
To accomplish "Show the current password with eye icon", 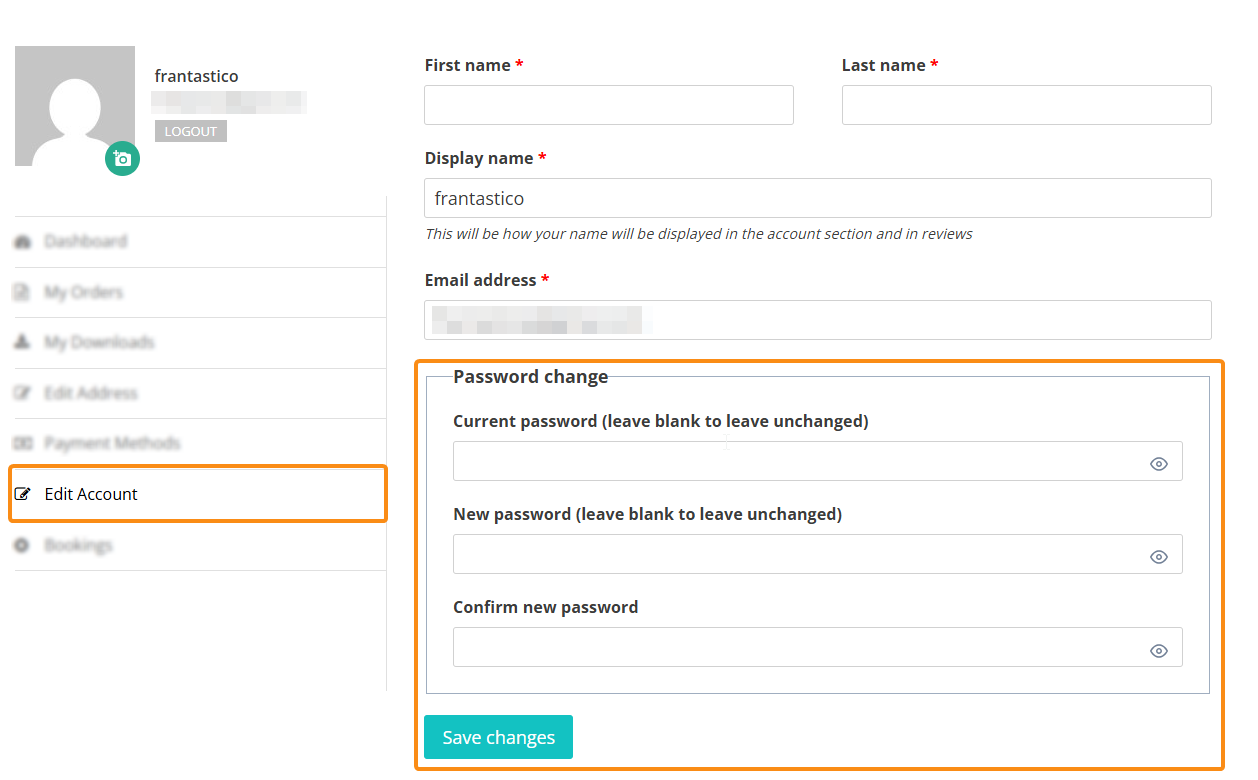I will pos(1159,464).
